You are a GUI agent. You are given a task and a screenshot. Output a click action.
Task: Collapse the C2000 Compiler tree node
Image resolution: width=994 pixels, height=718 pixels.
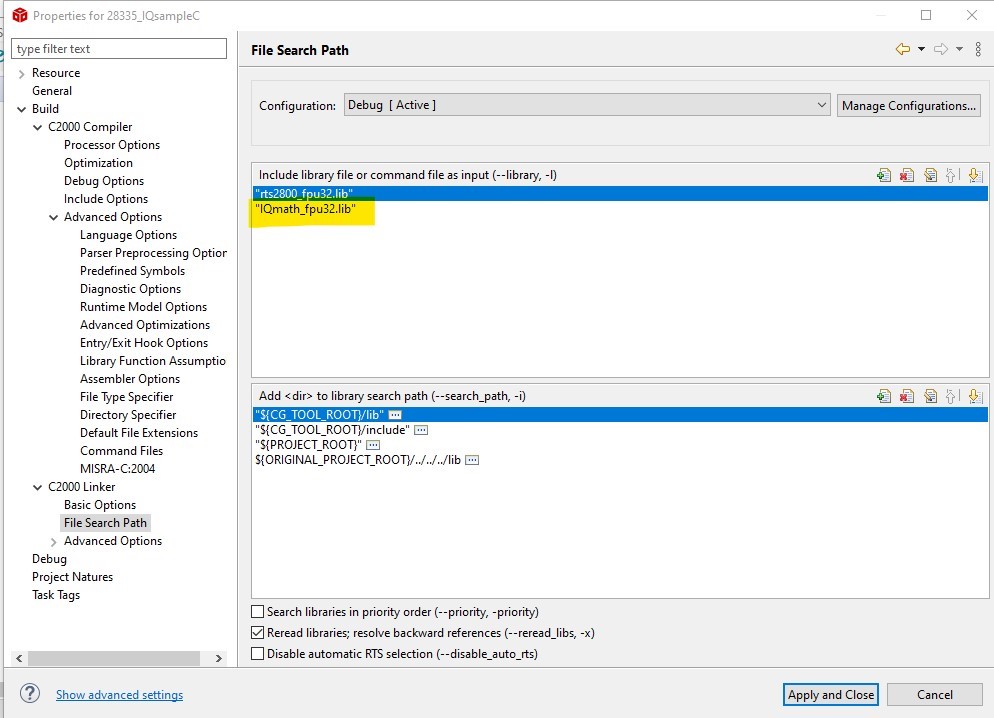pos(37,127)
